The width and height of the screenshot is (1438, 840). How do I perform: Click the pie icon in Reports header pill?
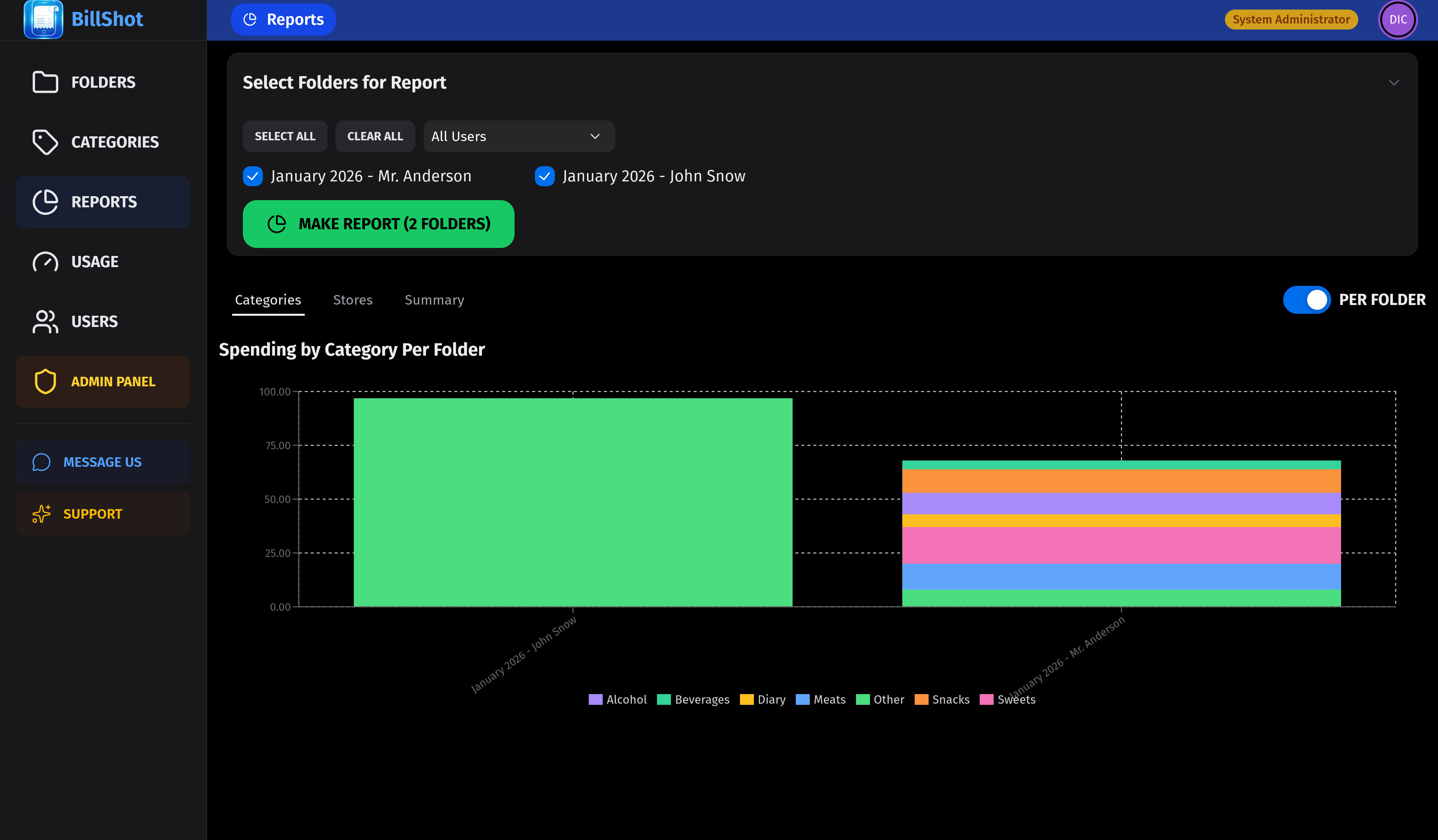tap(250, 20)
